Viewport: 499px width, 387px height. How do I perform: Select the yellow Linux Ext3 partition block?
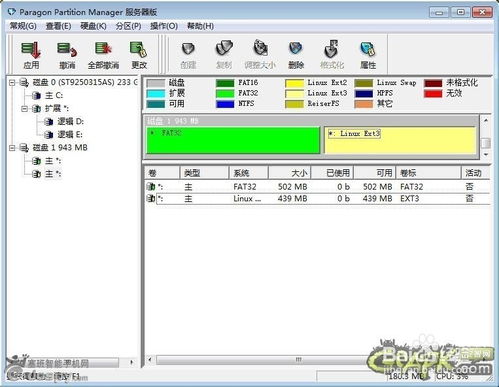[400, 140]
